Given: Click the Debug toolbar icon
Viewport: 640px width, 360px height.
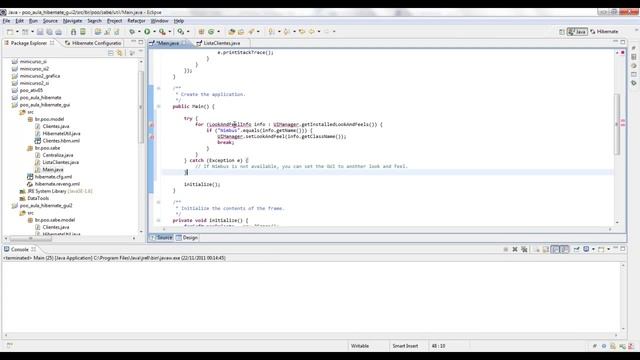Looking at the screenshot, I should click(x=132, y=31).
